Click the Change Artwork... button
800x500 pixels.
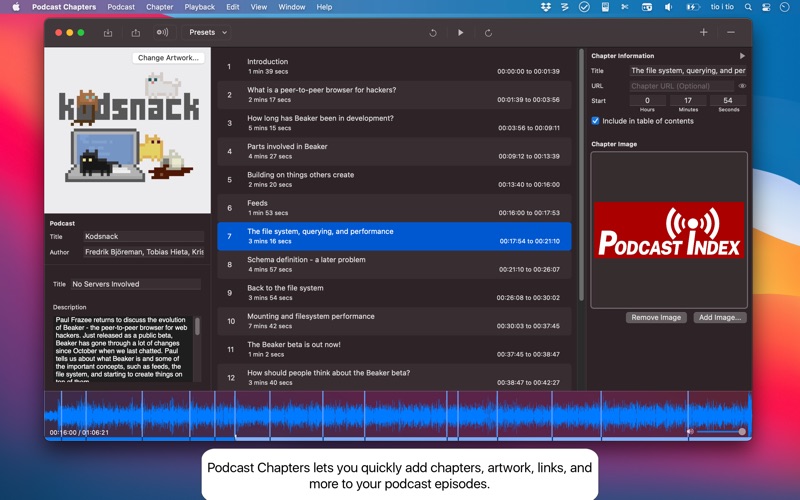(168, 58)
